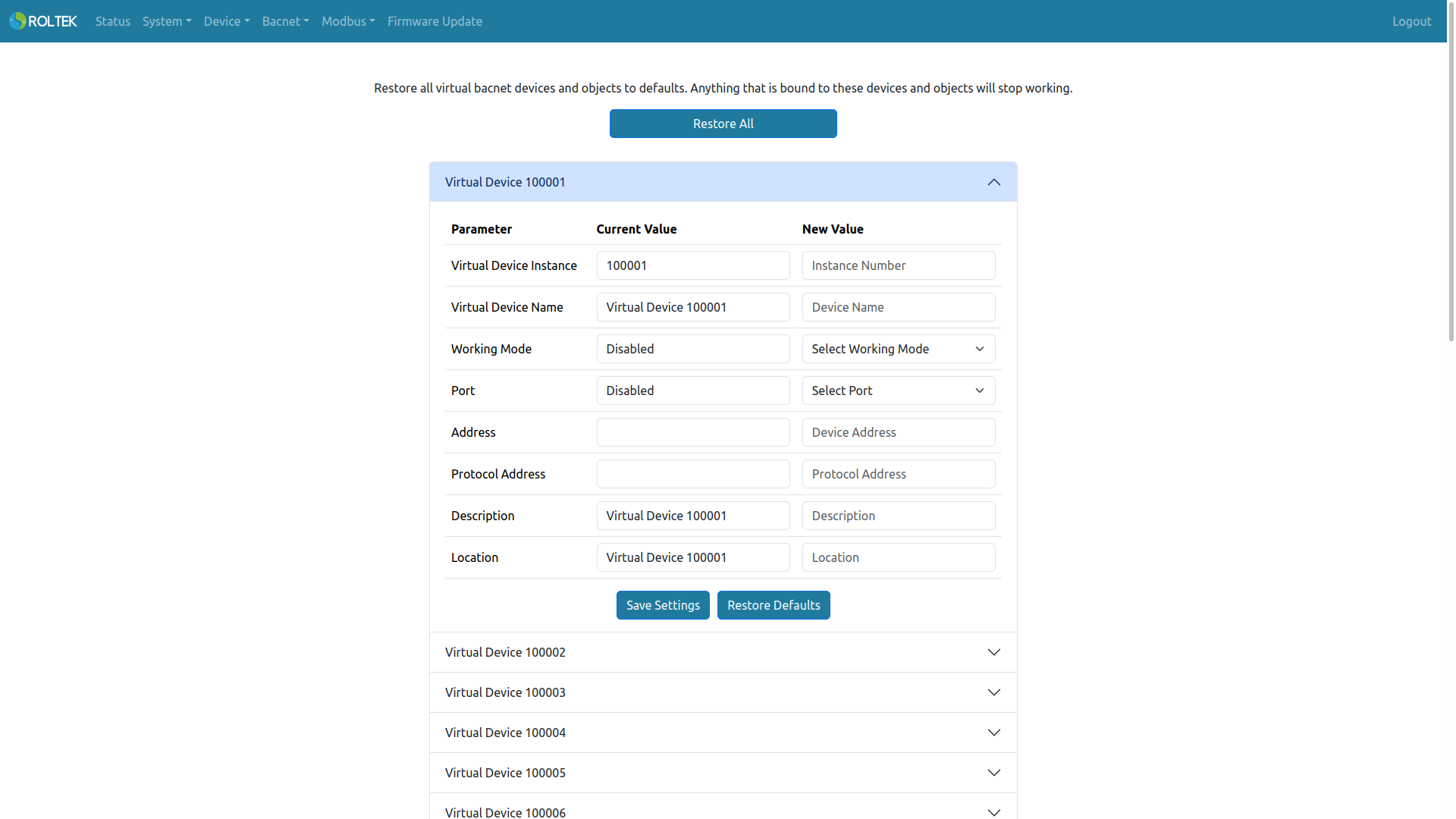This screenshot has width=1456, height=819.
Task: Open the Status page
Action: point(113,21)
